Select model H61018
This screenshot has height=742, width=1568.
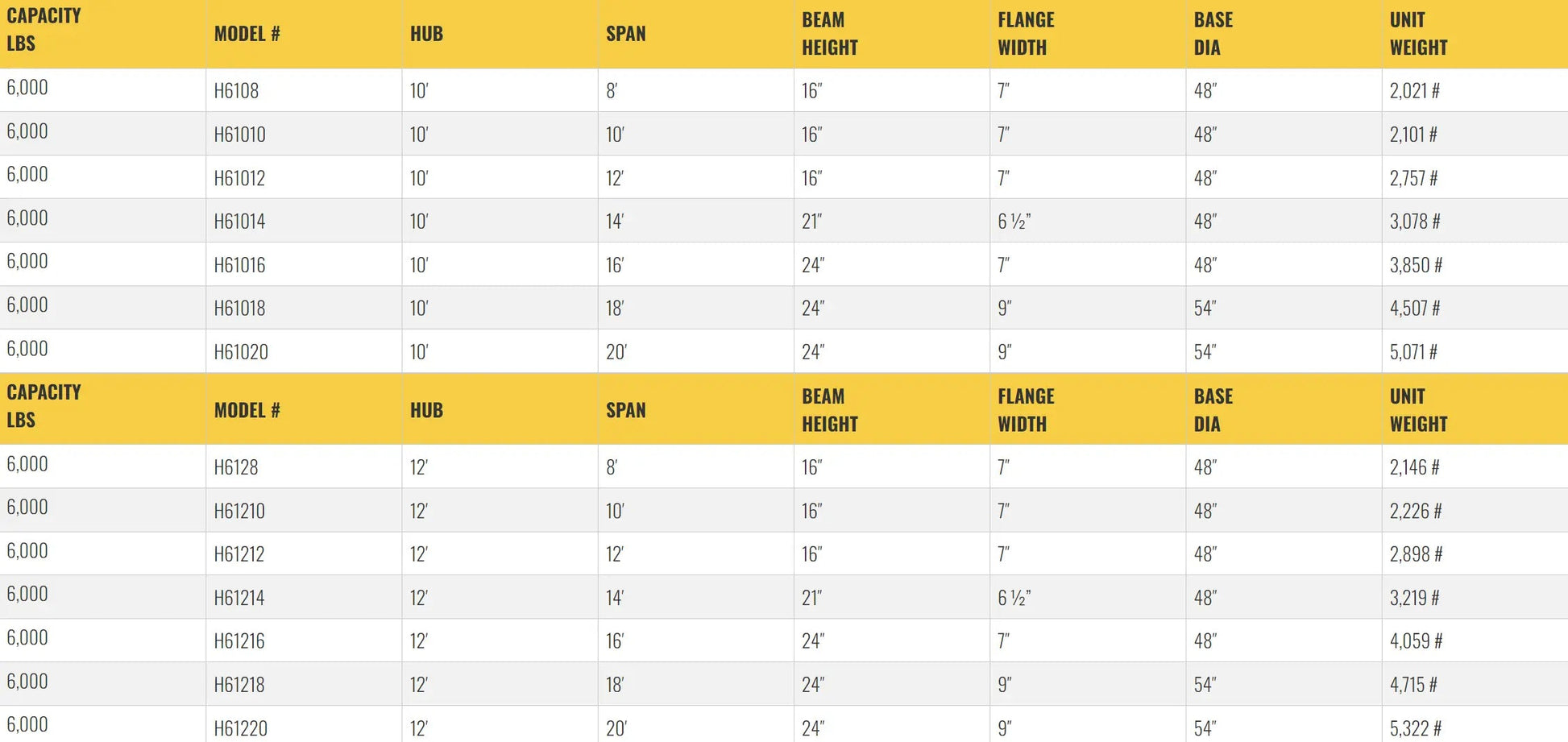239,309
